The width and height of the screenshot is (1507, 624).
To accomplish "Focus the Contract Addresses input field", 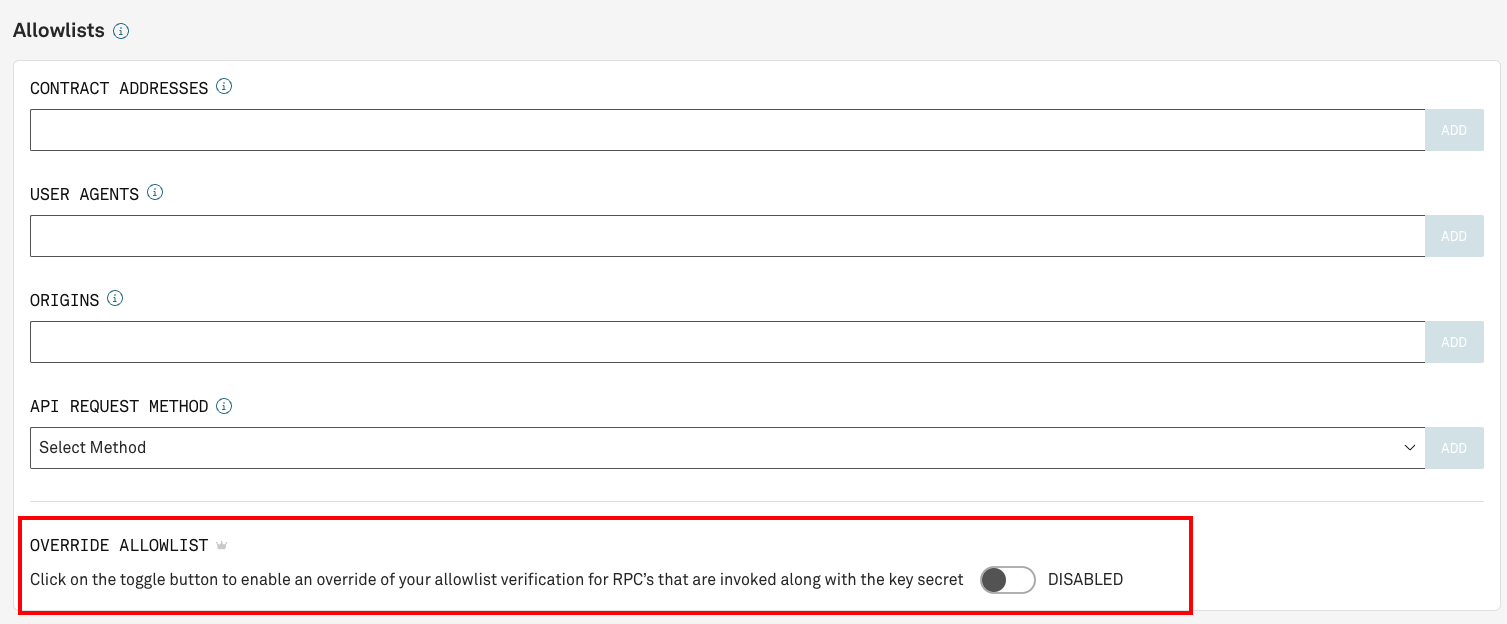I will [x=727, y=130].
